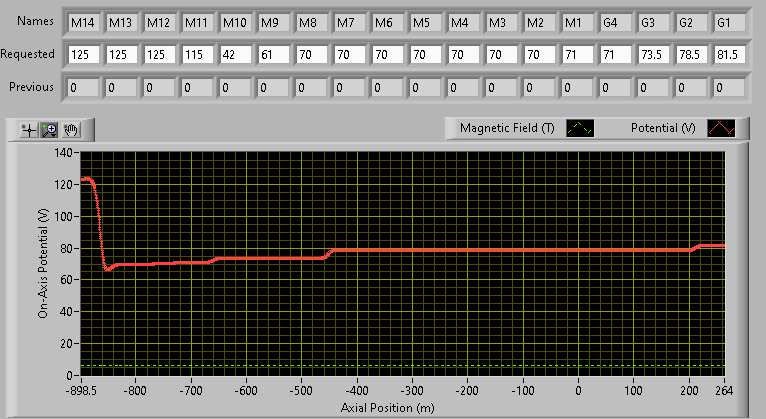Edit Requested value 73.5 under G3
The width and height of the screenshot is (766, 419).
[x=653, y=55]
